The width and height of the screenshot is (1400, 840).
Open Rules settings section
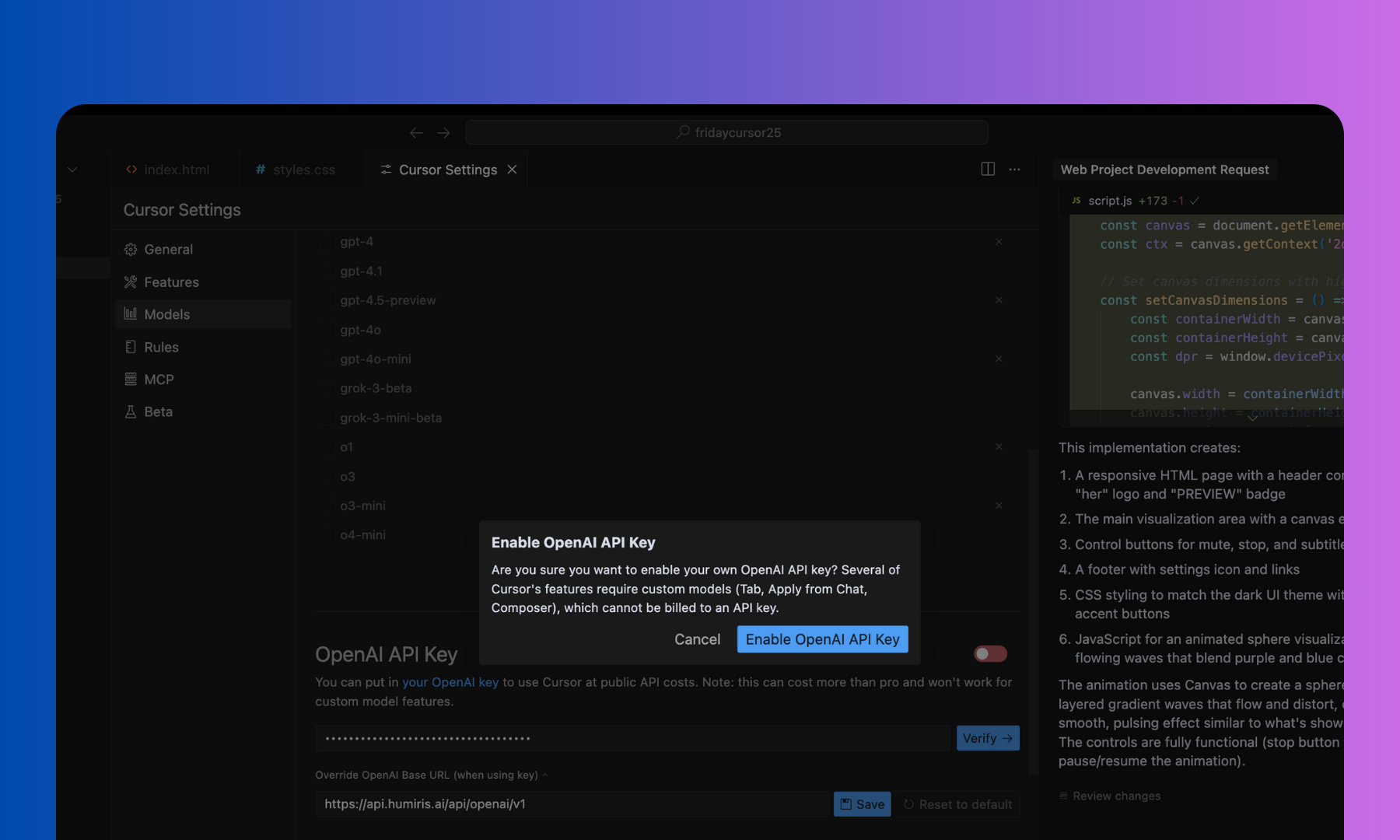pyautogui.click(x=204, y=347)
